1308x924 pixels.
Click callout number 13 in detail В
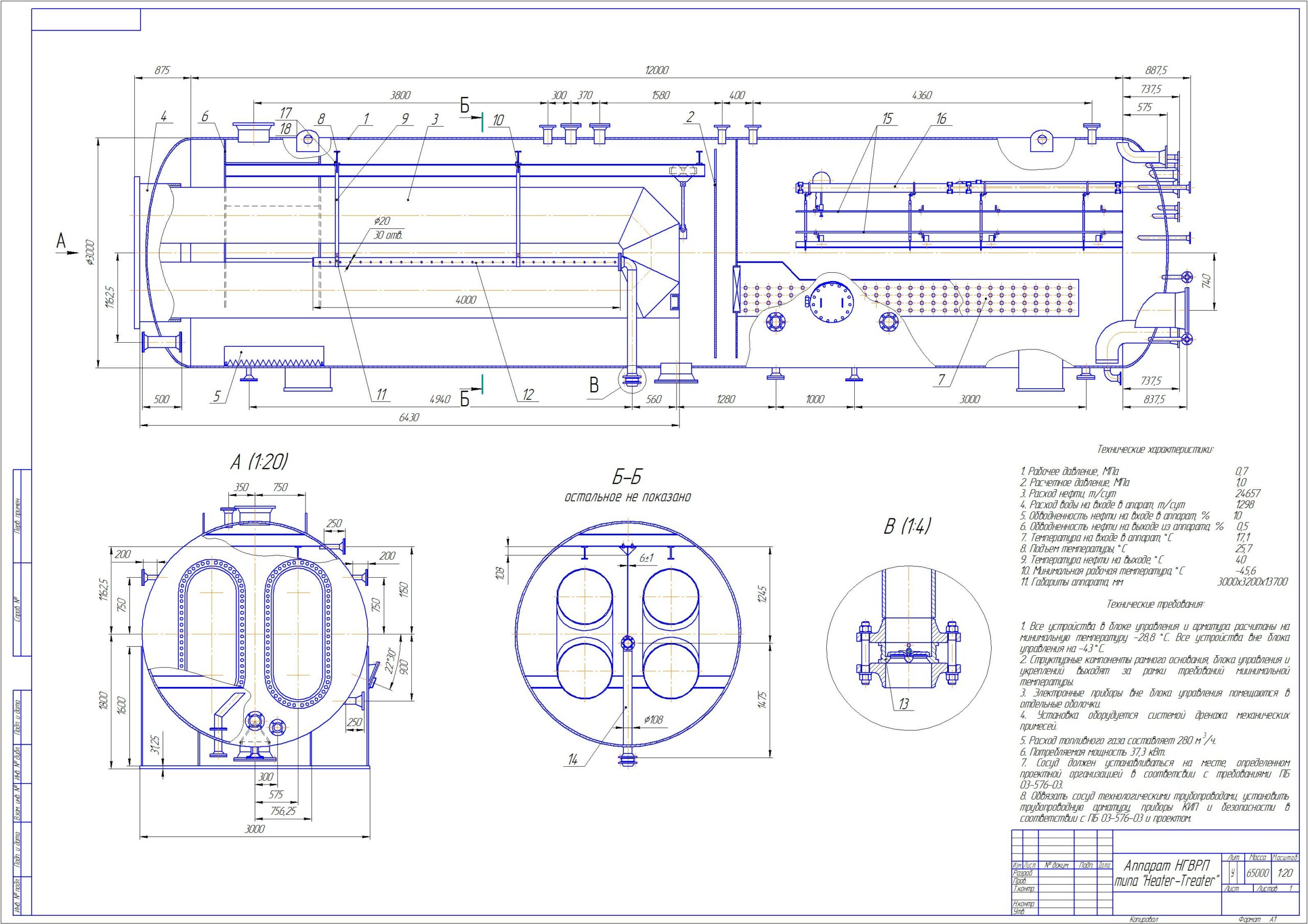point(903,705)
